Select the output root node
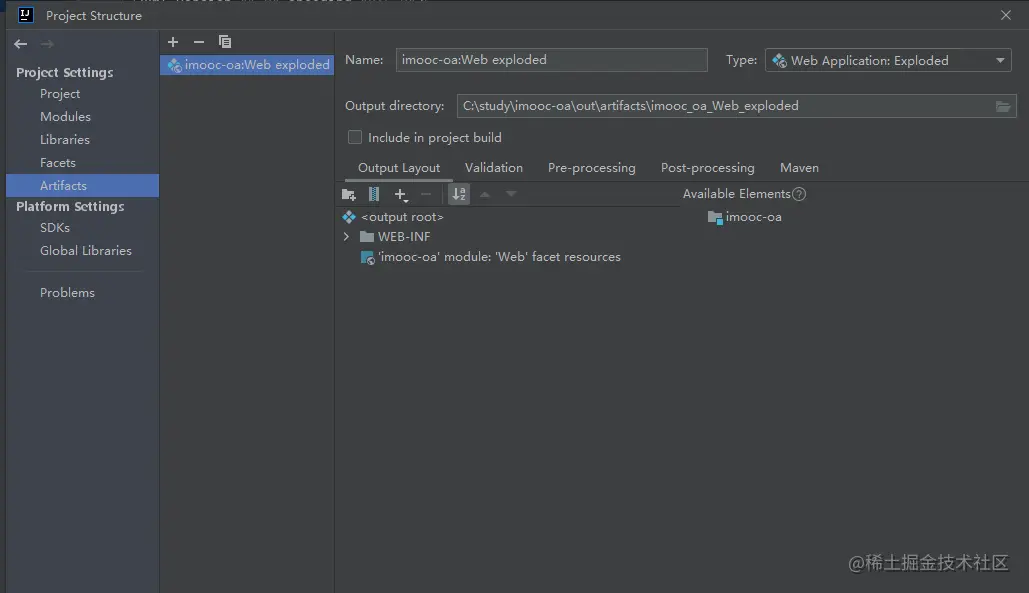 tap(393, 217)
